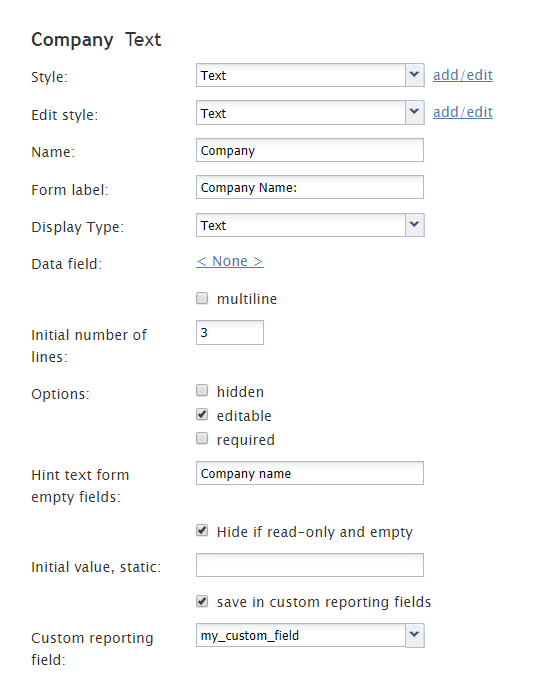Enable the multiline checkbox
536x678 pixels.
point(202,298)
